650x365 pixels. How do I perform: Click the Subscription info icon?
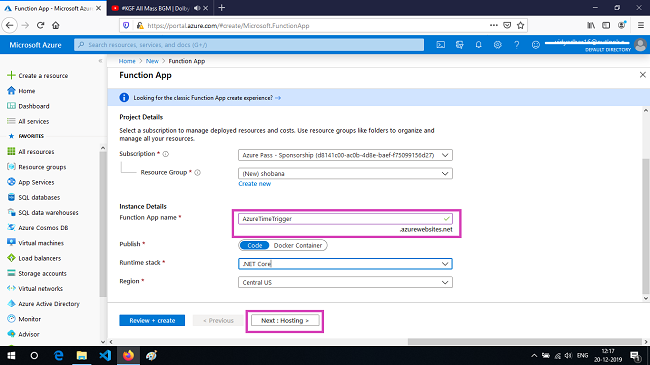coord(166,154)
